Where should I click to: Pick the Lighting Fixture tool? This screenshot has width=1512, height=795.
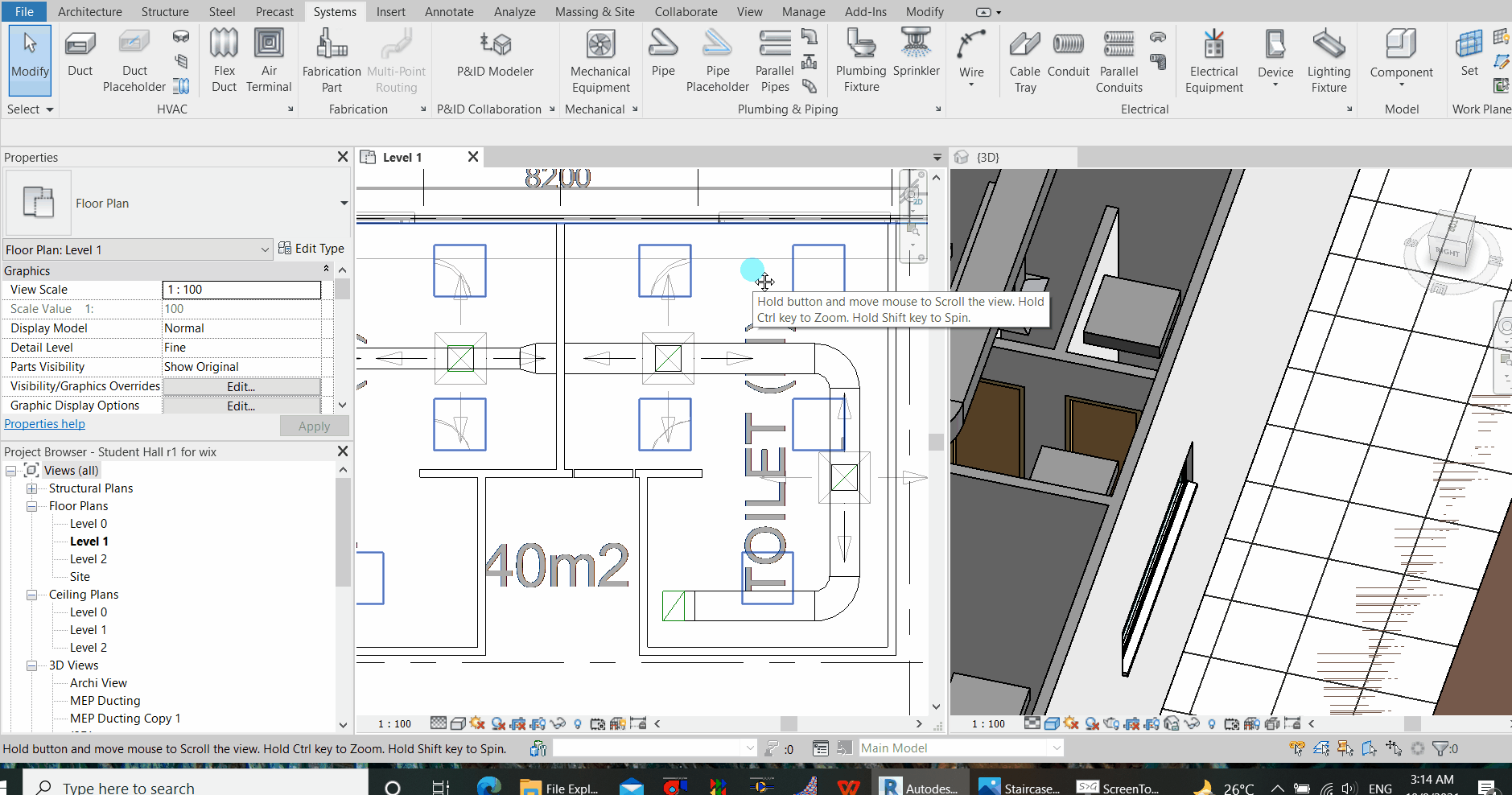(1329, 61)
